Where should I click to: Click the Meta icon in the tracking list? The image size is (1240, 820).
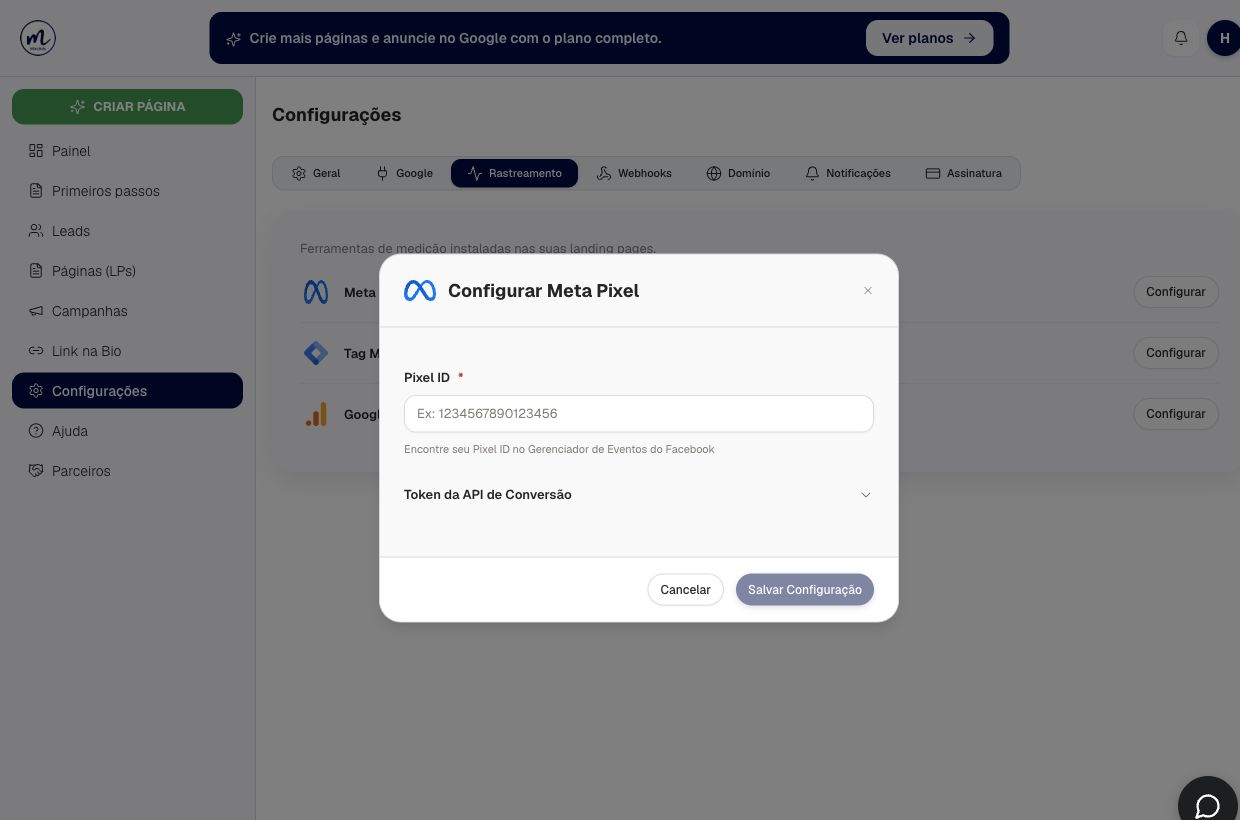tap(316, 292)
